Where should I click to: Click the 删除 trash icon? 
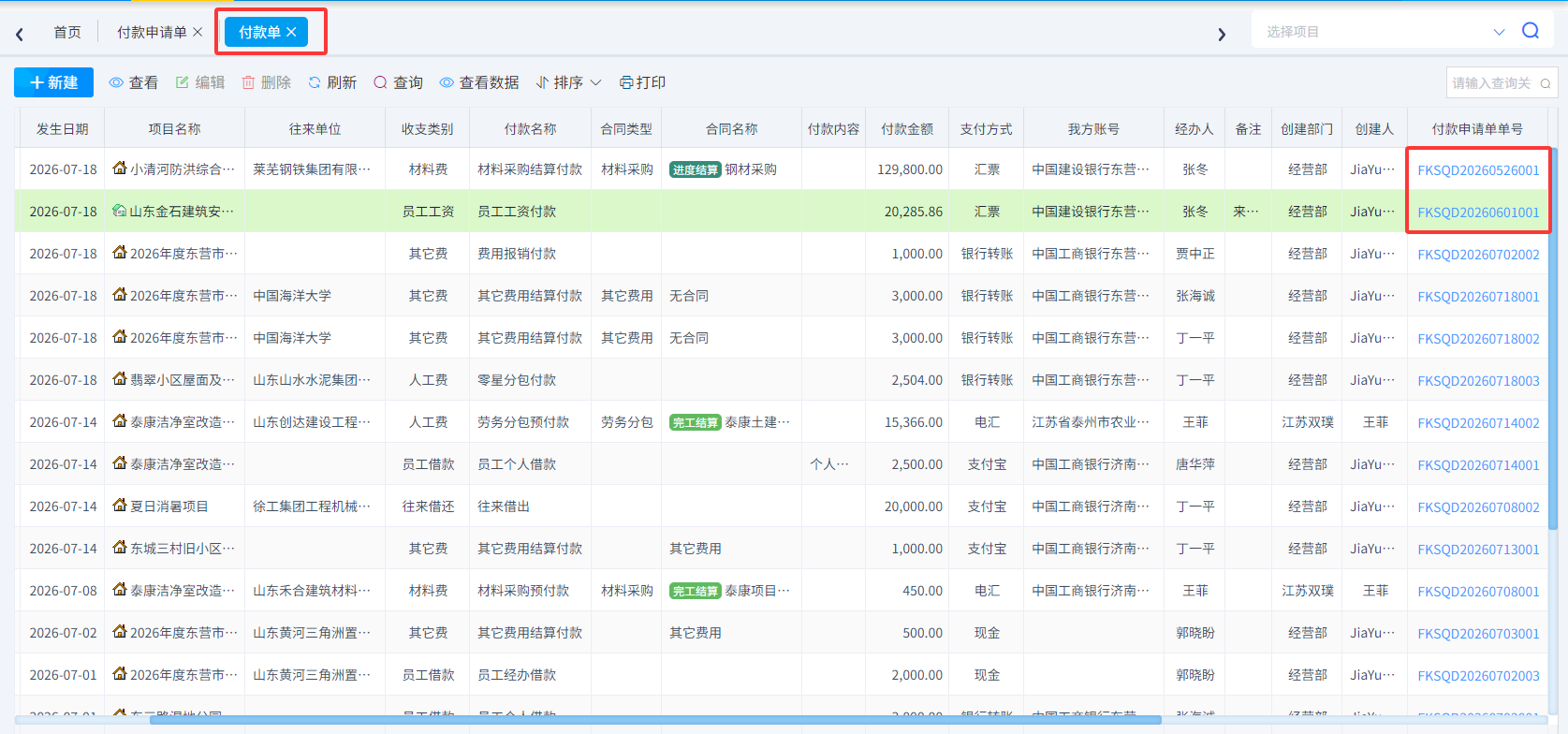248,82
